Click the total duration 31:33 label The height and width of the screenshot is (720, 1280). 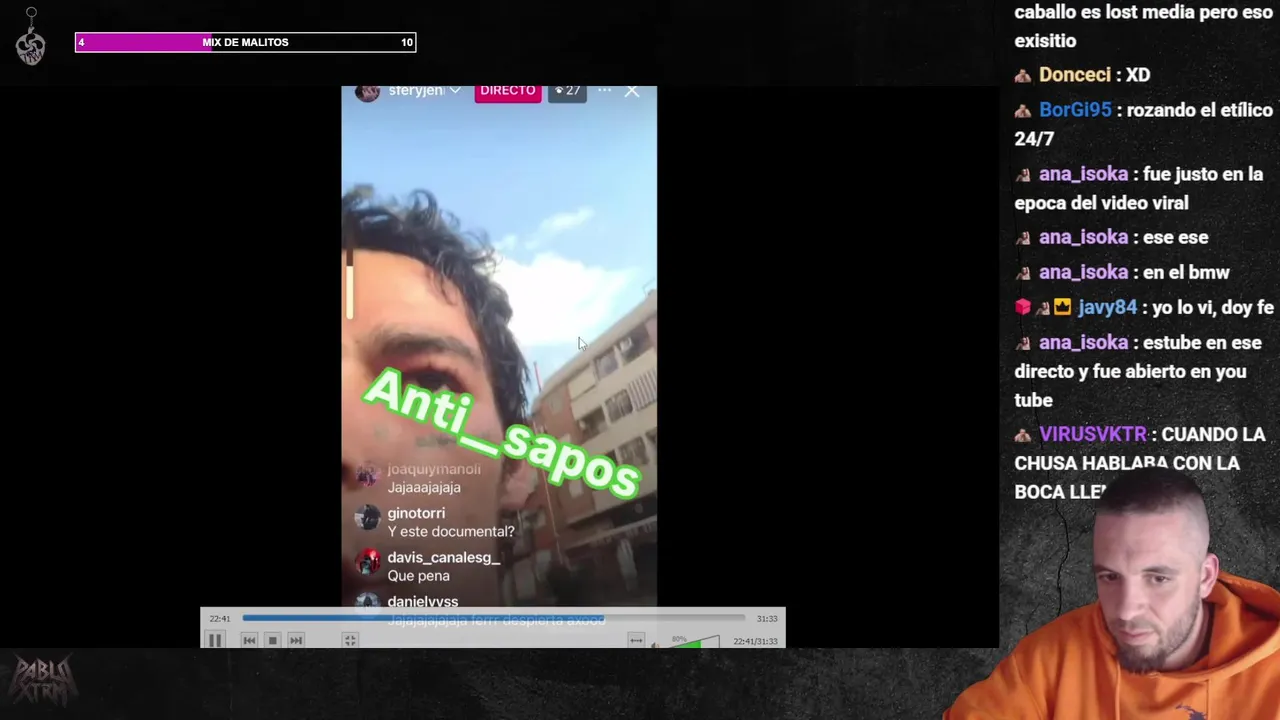tap(767, 618)
